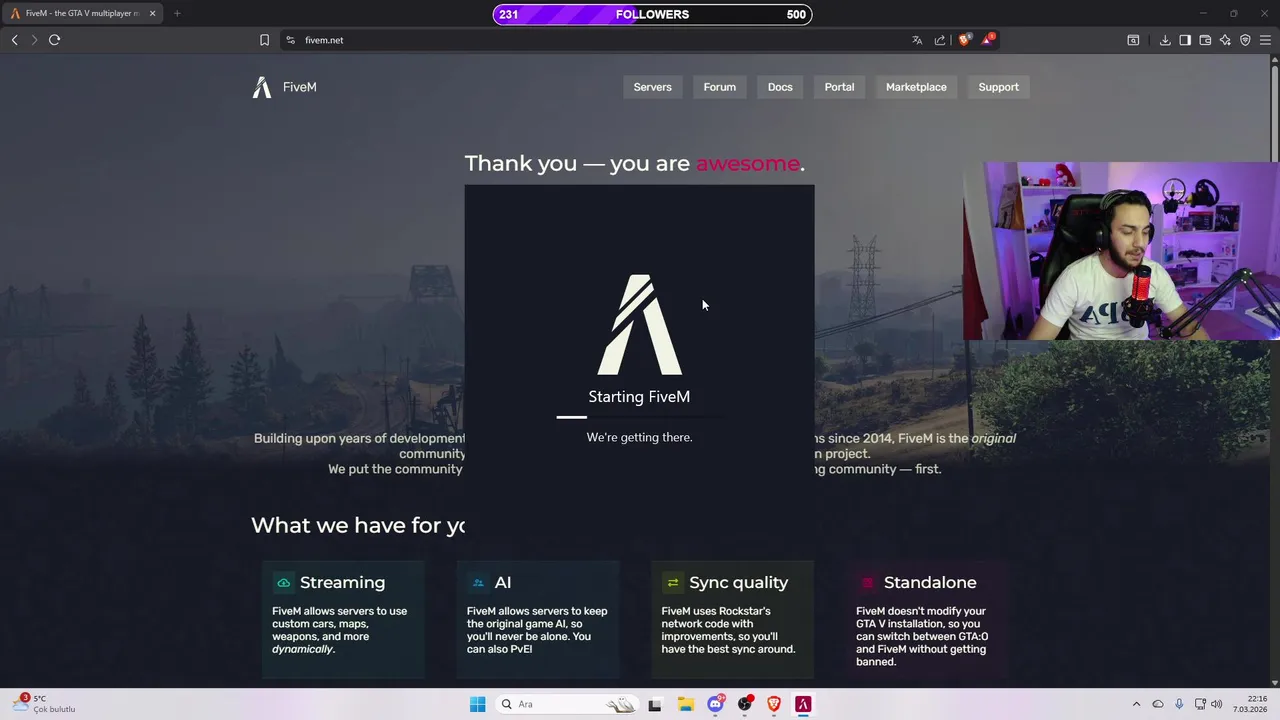1280x720 pixels.
Task: Open the weather widget showing 5°C
Action: (45, 704)
